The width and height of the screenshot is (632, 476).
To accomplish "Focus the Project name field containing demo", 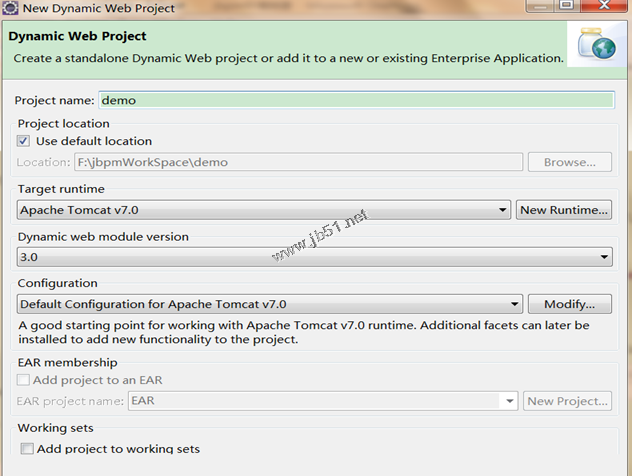I will click(x=357, y=100).
